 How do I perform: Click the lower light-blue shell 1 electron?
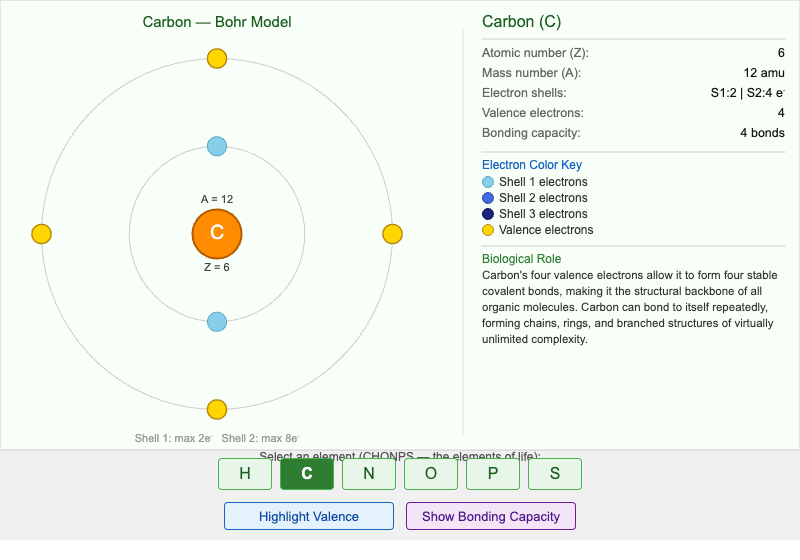tap(217, 322)
